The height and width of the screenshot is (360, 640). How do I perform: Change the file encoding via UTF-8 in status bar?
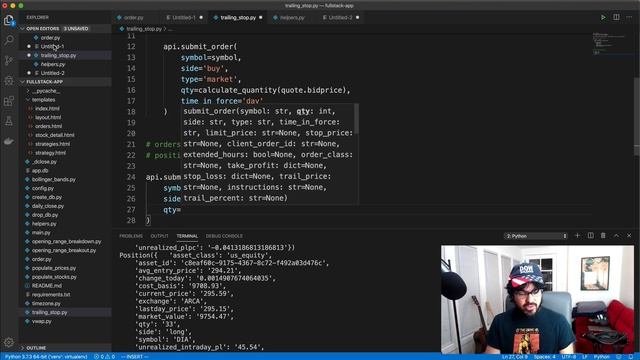pos(569,357)
